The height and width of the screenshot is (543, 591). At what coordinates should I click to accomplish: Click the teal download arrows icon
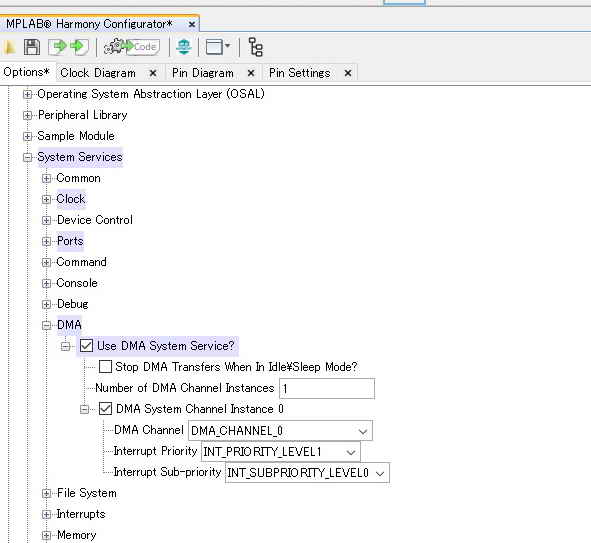point(184,47)
